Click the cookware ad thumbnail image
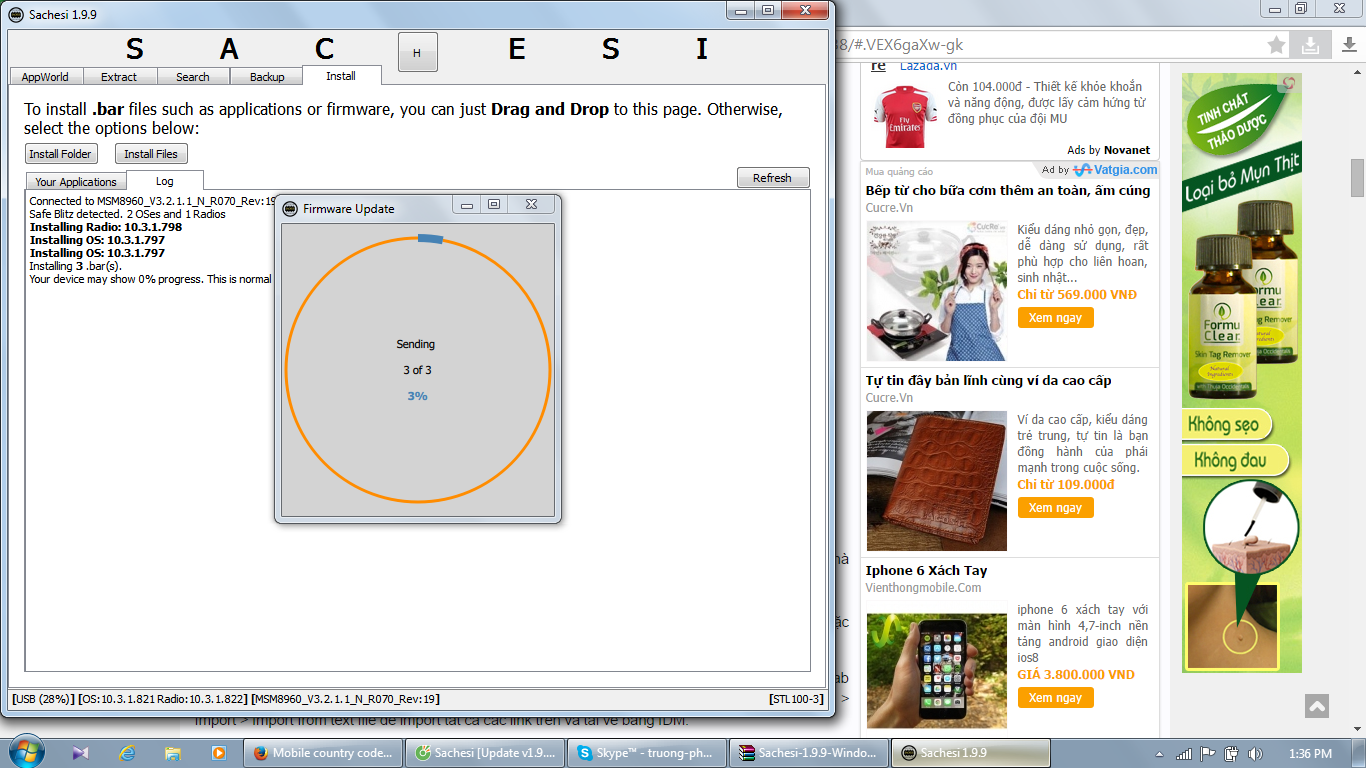Viewport: 1366px width, 768px height. [x=936, y=291]
